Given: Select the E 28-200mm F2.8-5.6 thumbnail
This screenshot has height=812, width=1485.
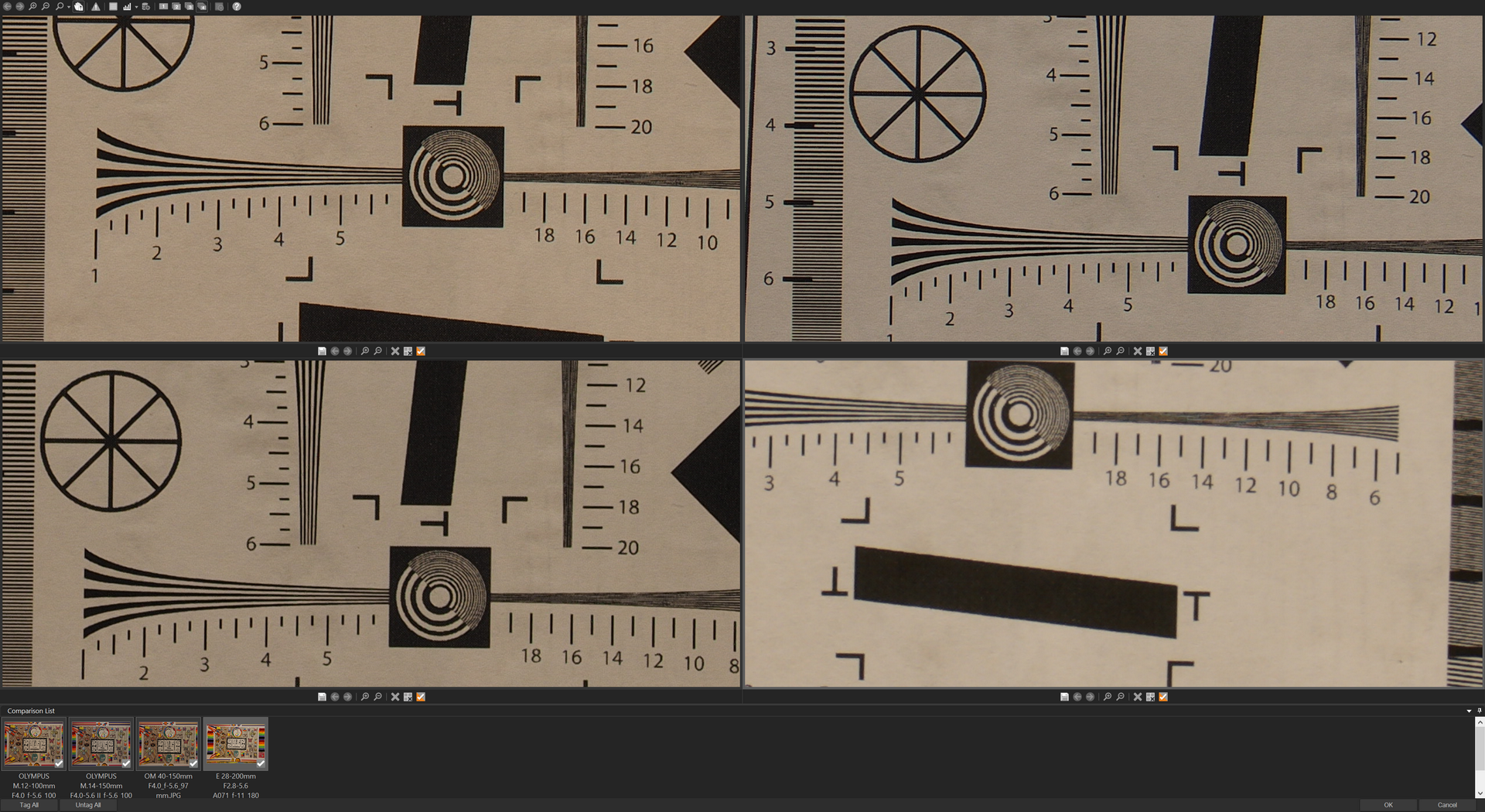Looking at the screenshot, I should pyautogui.click(x=235, y=744).
